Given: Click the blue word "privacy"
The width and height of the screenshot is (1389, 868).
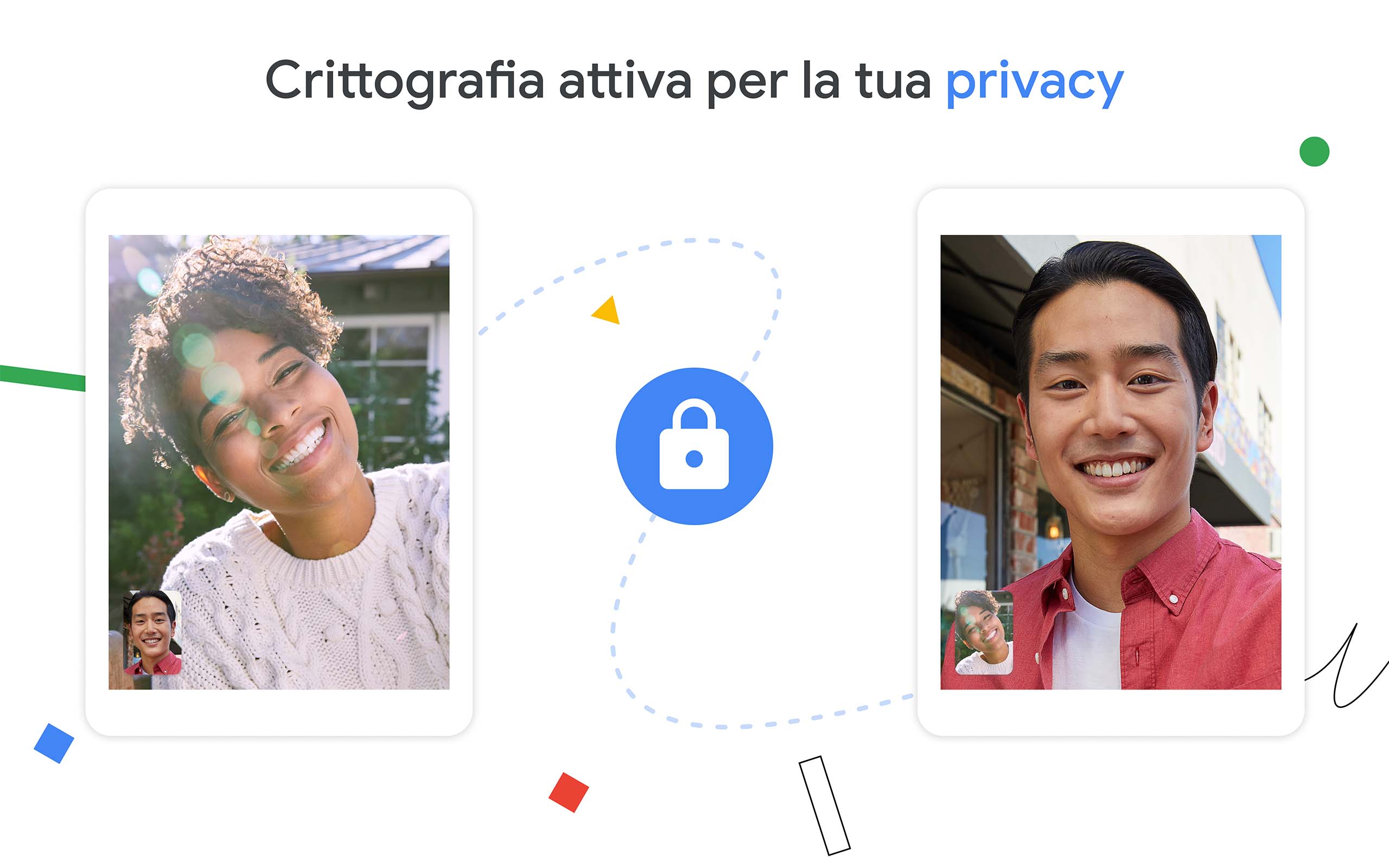Looking at the screenshot, I should pyautogui.click(x=1034, y=83).
